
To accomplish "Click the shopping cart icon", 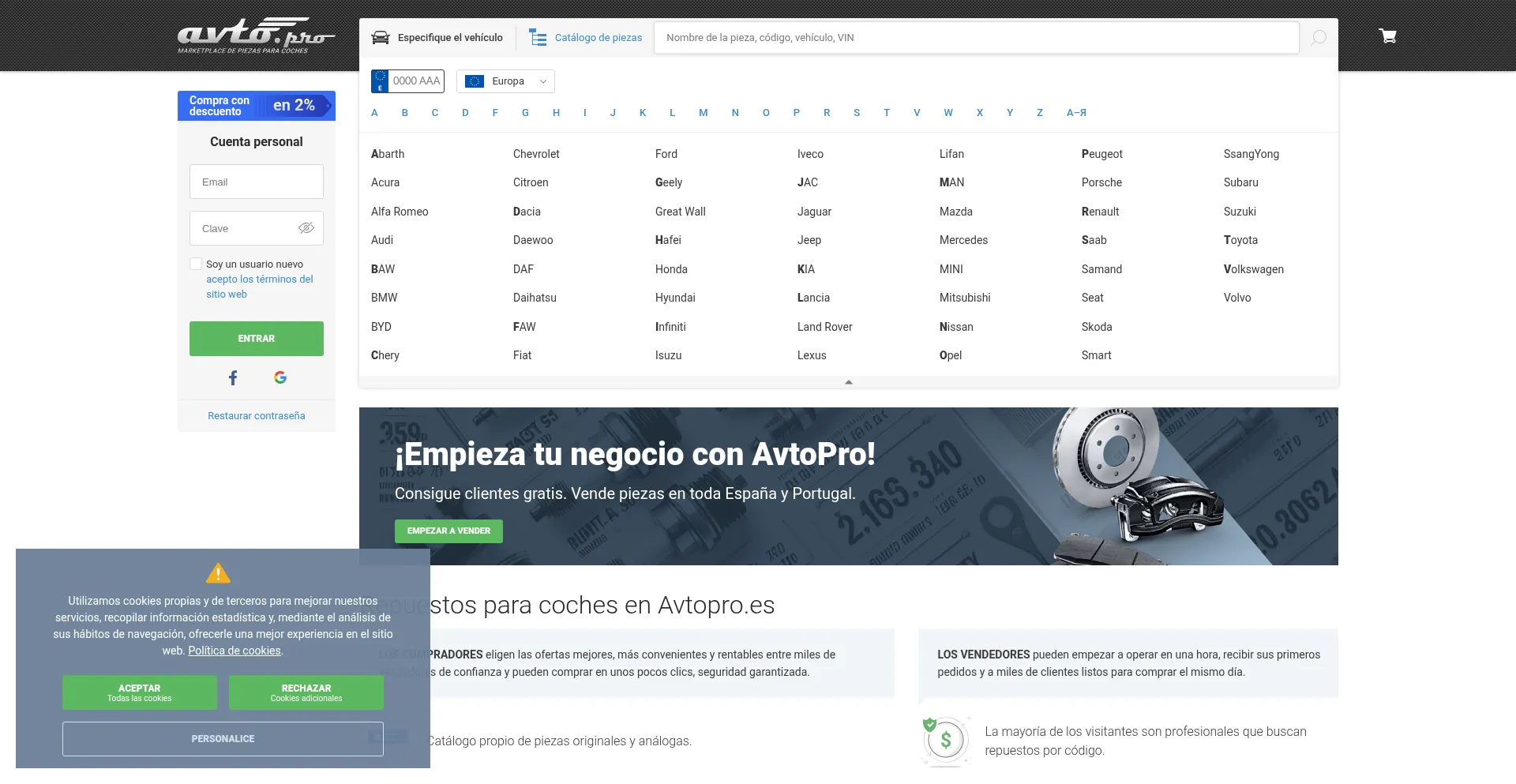I will pyautogui.click(x=1387, y=36).
